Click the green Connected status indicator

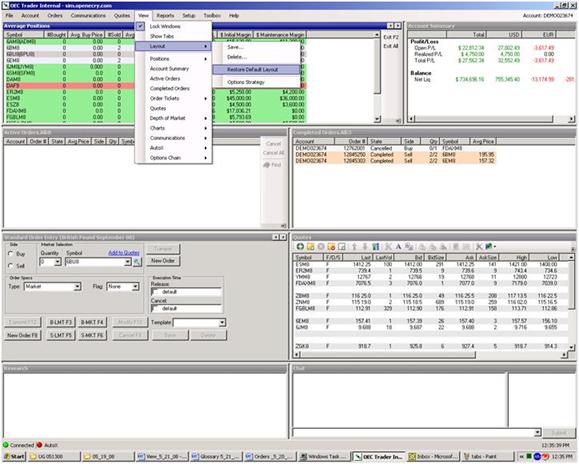[x=6, y=445]
